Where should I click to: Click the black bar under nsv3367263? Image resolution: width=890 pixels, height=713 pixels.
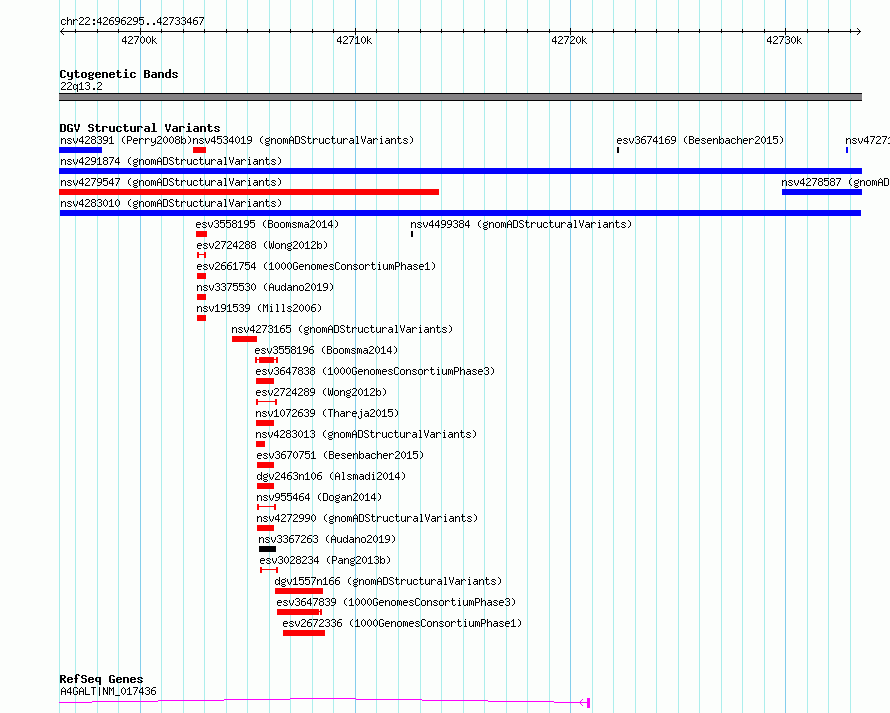coord(267,549)
